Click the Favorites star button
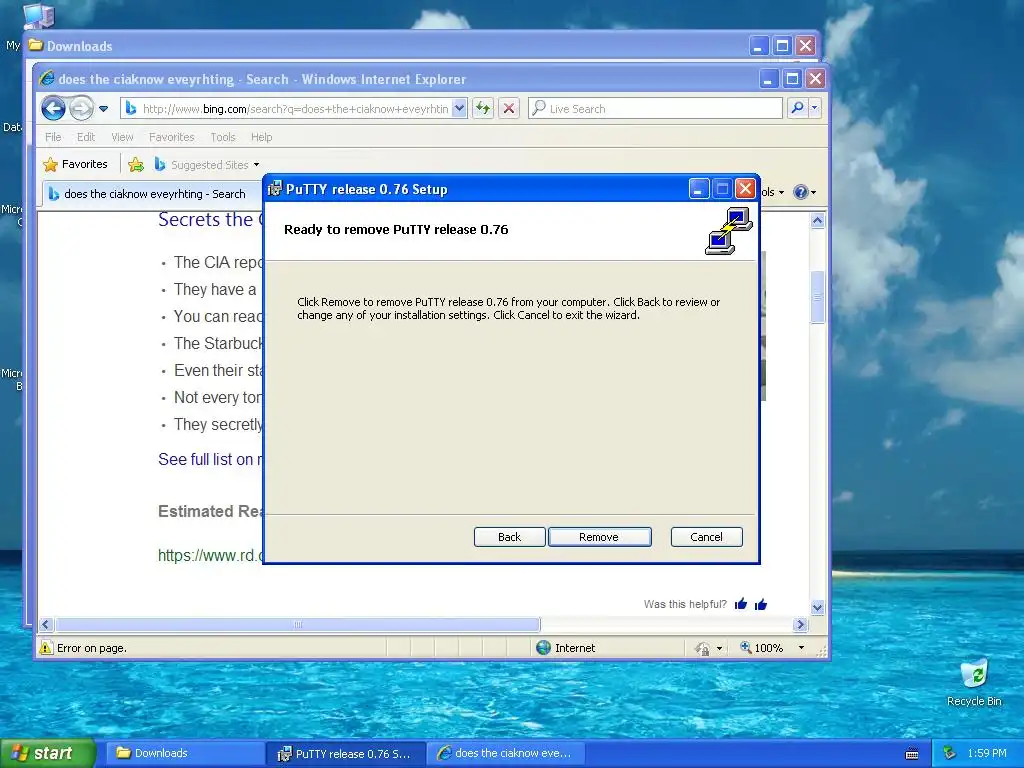 click(75, 165)
